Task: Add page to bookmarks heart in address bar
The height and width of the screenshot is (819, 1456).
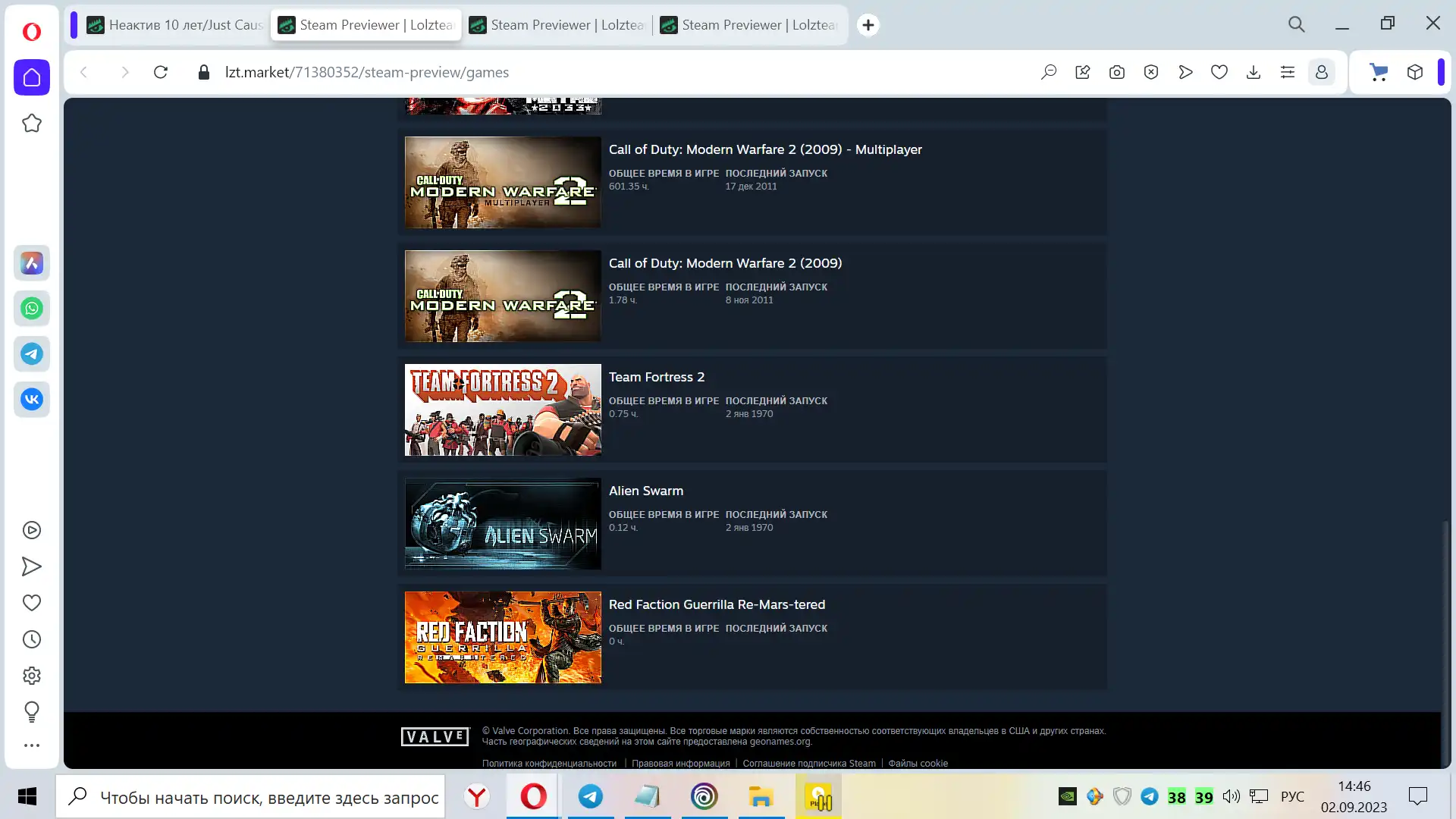Action: (1219, 72)
